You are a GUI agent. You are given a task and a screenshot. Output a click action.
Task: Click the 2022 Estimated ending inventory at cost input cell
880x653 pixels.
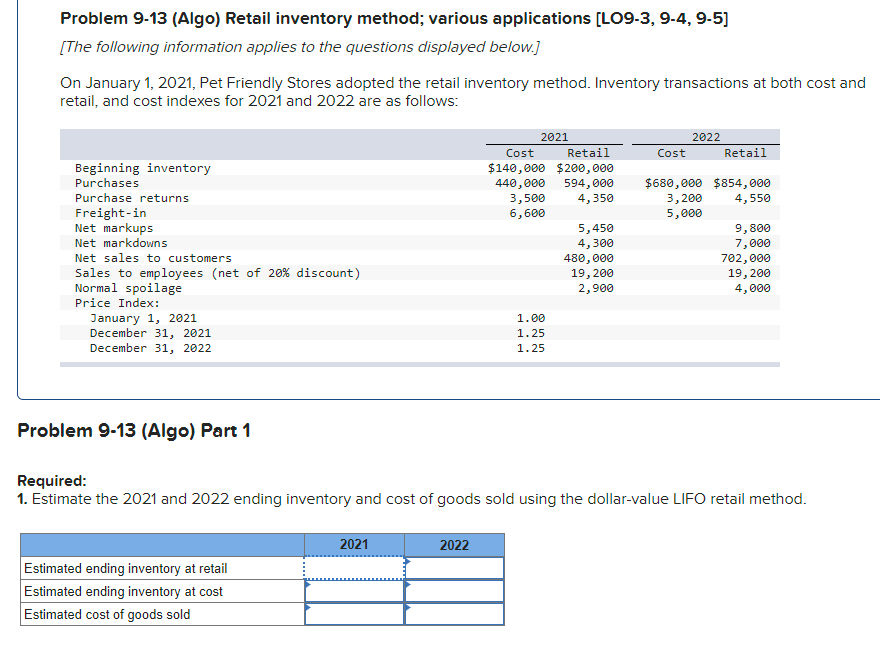click(453, 590)
